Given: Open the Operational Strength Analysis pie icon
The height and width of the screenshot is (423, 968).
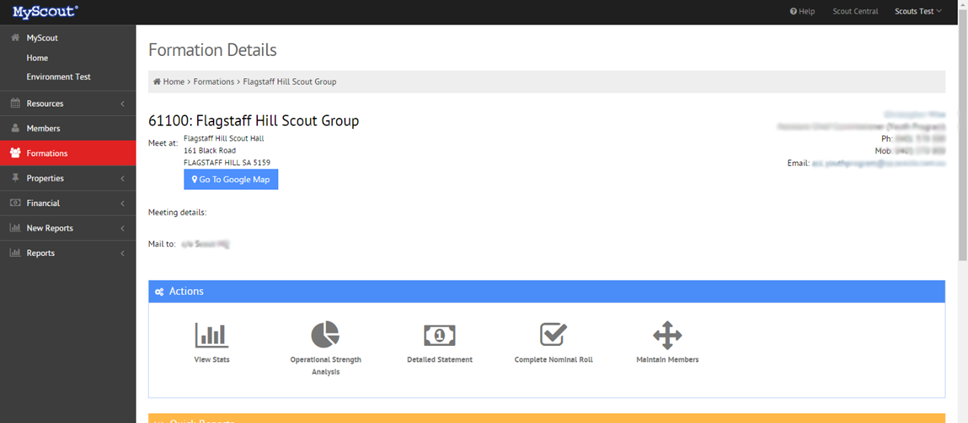Looking at the screenshot, I should 325,335.
